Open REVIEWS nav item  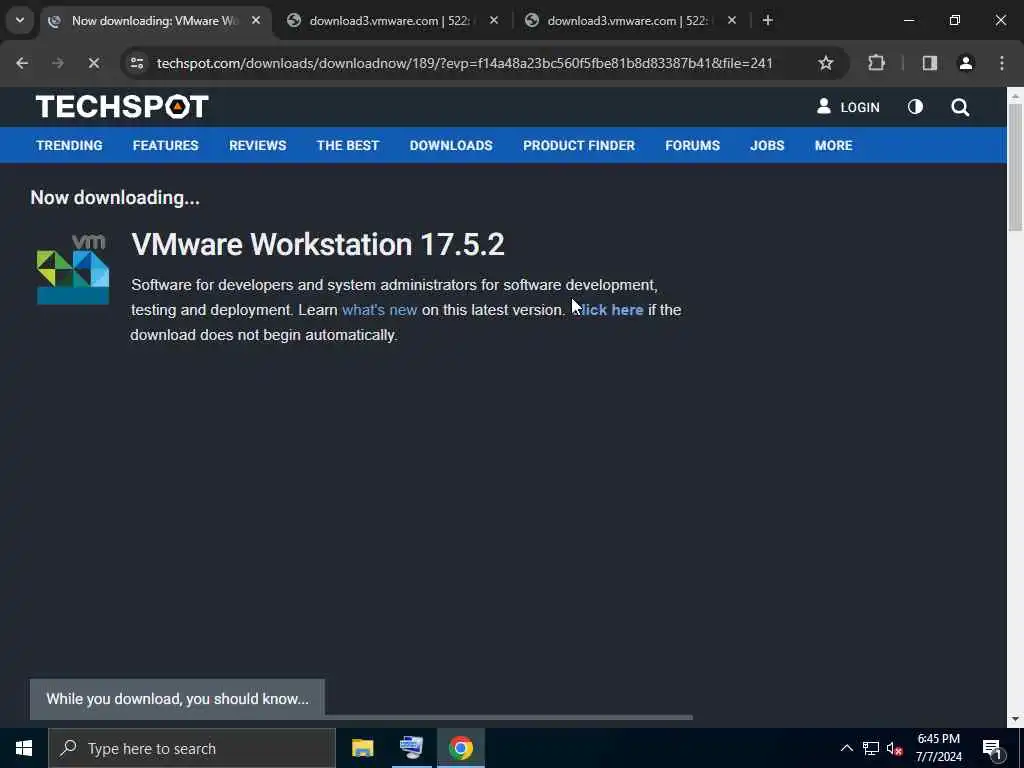pyautogui.click(x=258, y=146)
